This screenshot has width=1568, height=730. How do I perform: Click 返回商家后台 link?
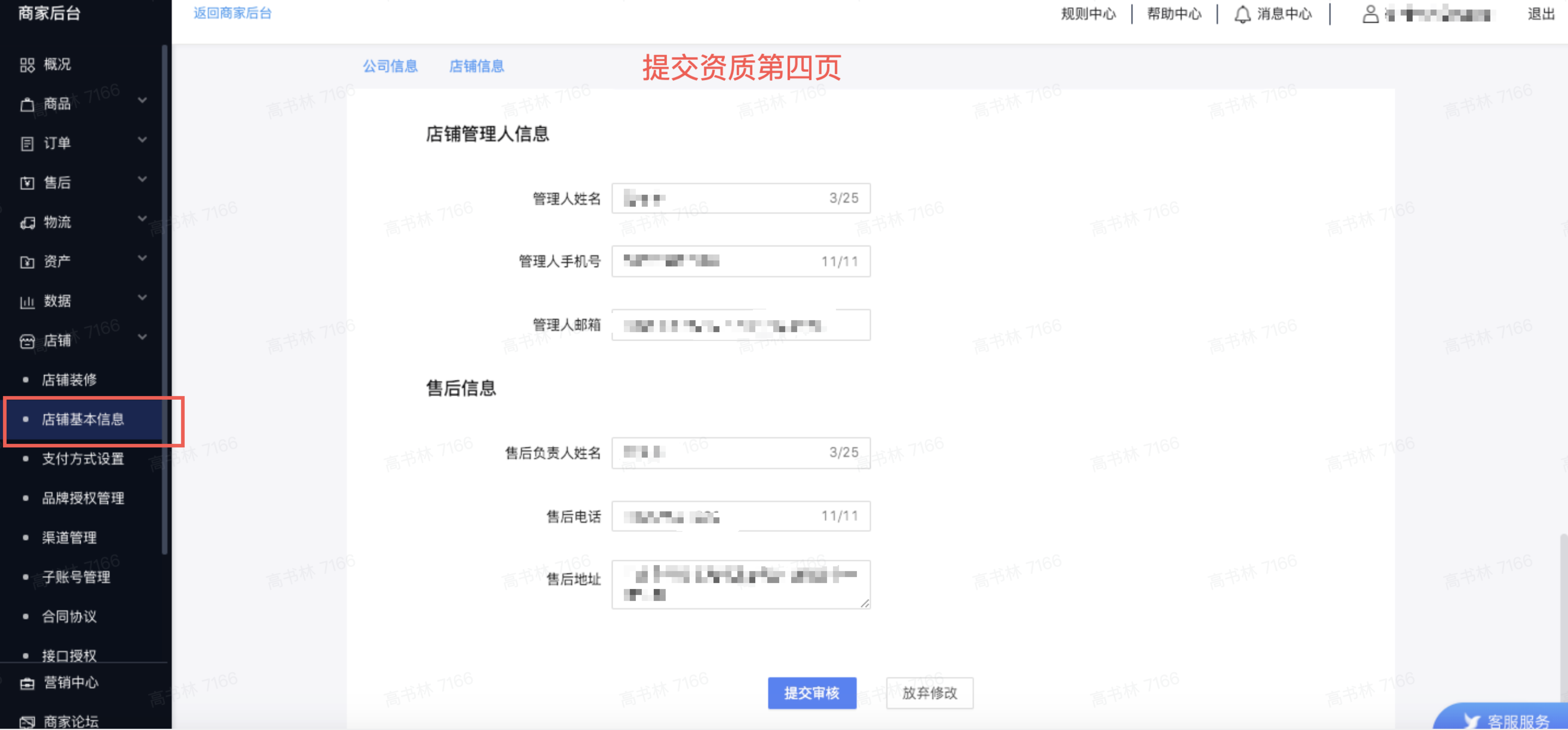(232, 13)
